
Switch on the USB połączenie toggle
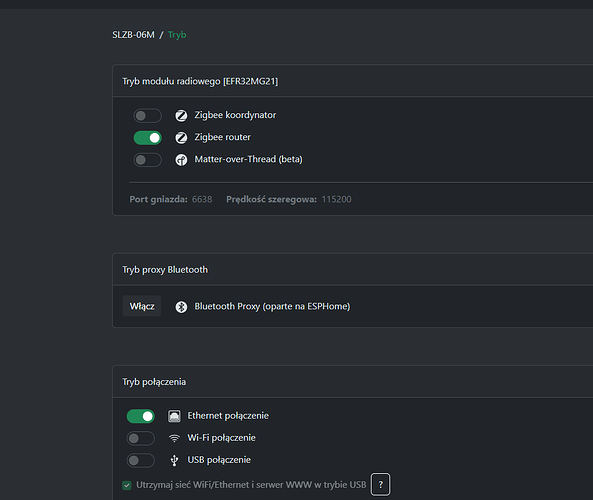(141, 460)
